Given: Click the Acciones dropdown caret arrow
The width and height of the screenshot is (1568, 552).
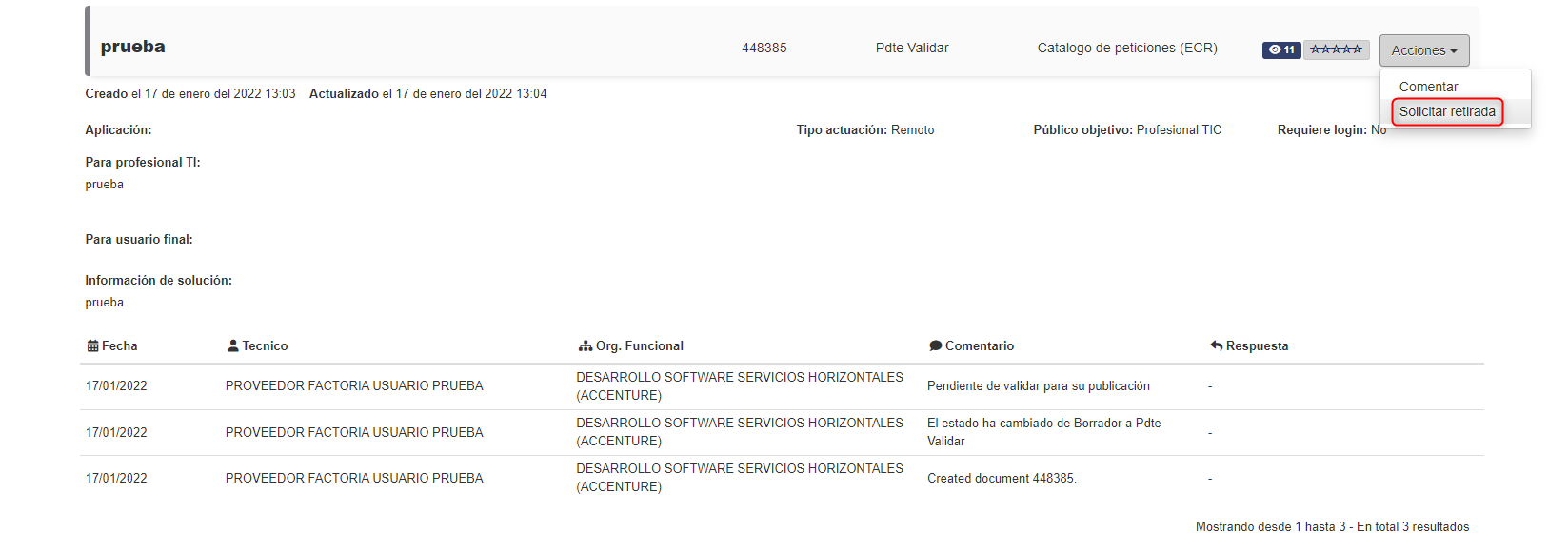Looking at the screenshot, I should coord(1454,51).
